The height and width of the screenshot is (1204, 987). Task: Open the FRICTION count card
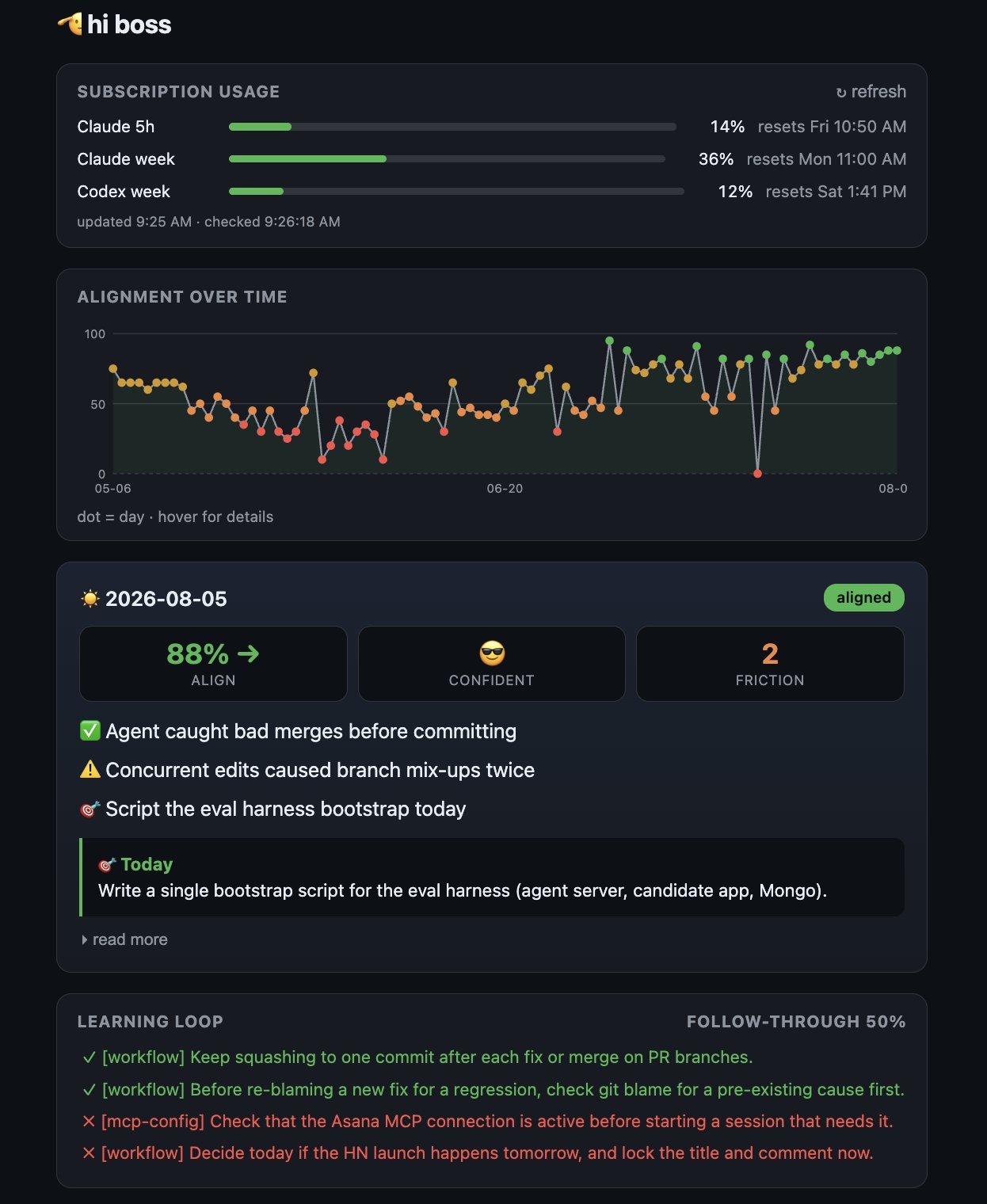pos(770,664)
